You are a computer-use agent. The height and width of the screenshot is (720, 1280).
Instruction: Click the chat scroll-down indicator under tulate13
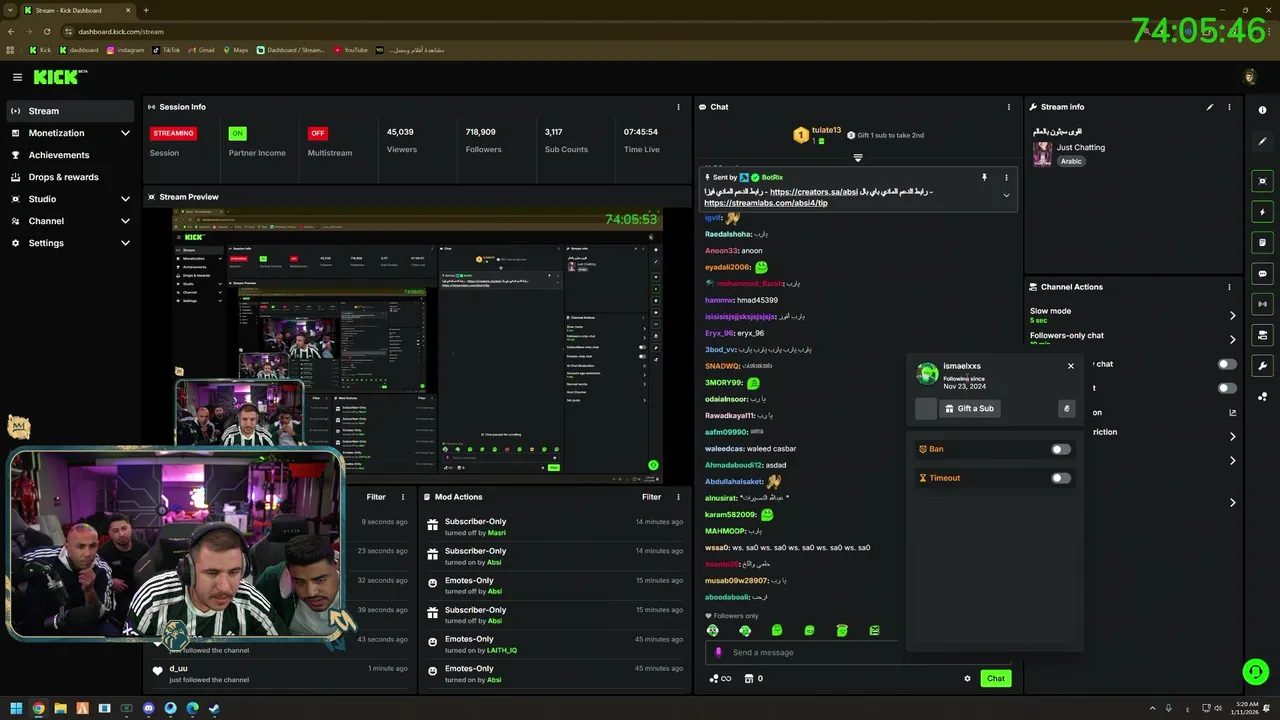[857, 157]
